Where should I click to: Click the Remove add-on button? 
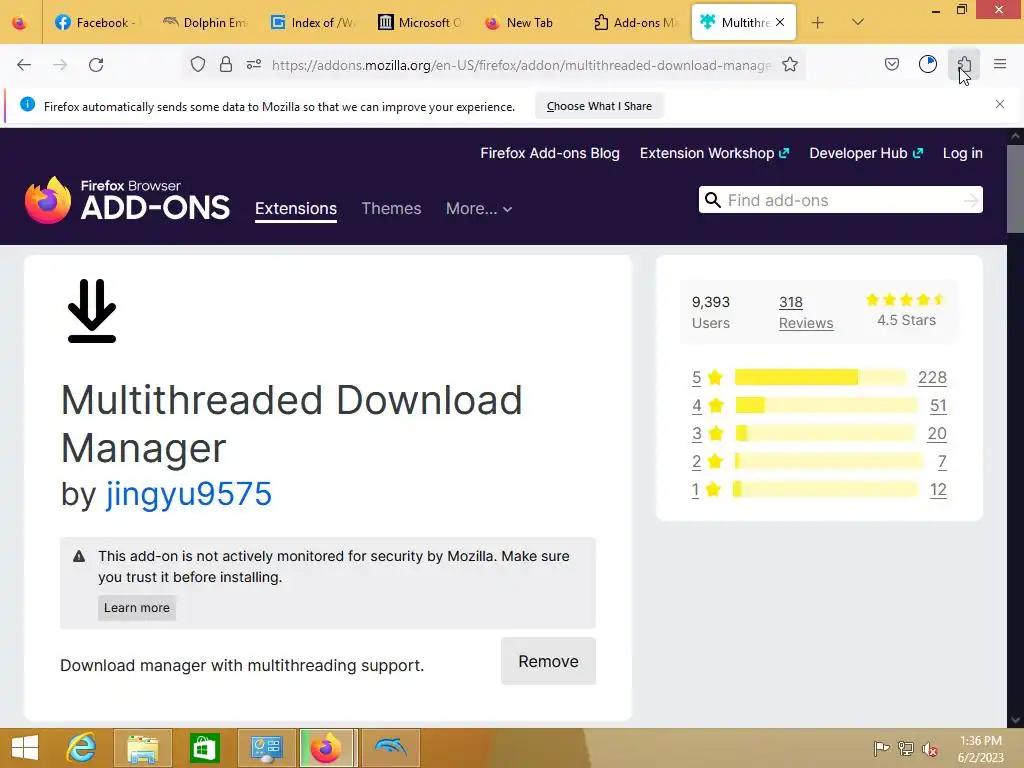click(x=548, y=661)
